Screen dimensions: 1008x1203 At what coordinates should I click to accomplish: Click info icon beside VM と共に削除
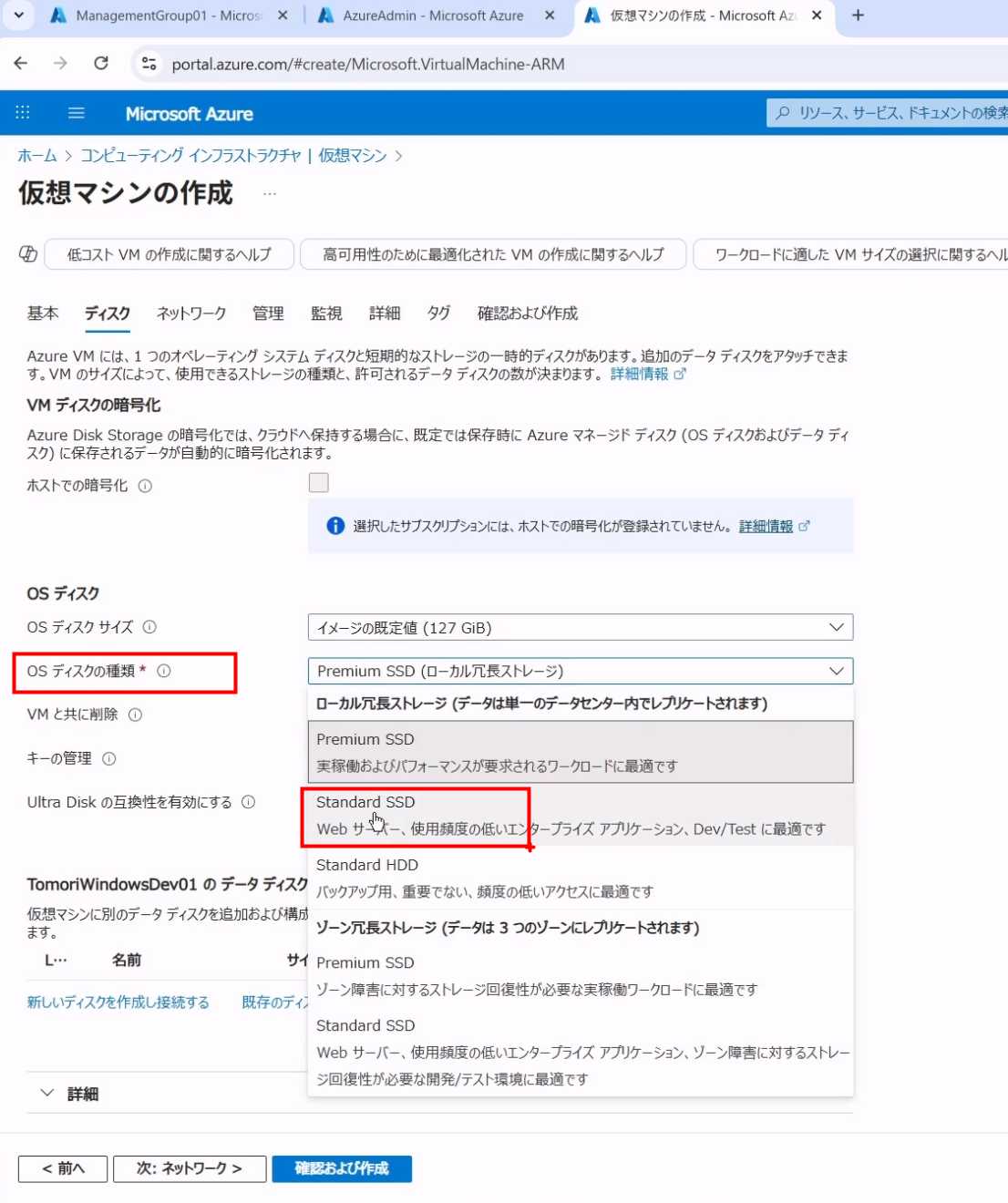click(136, 715)
